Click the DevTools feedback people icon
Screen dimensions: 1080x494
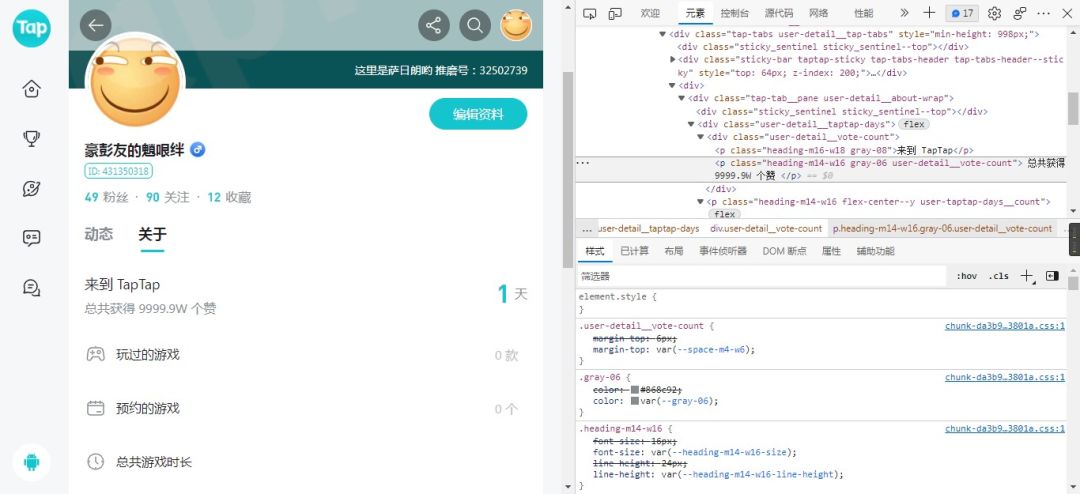tap(1020, 13)
